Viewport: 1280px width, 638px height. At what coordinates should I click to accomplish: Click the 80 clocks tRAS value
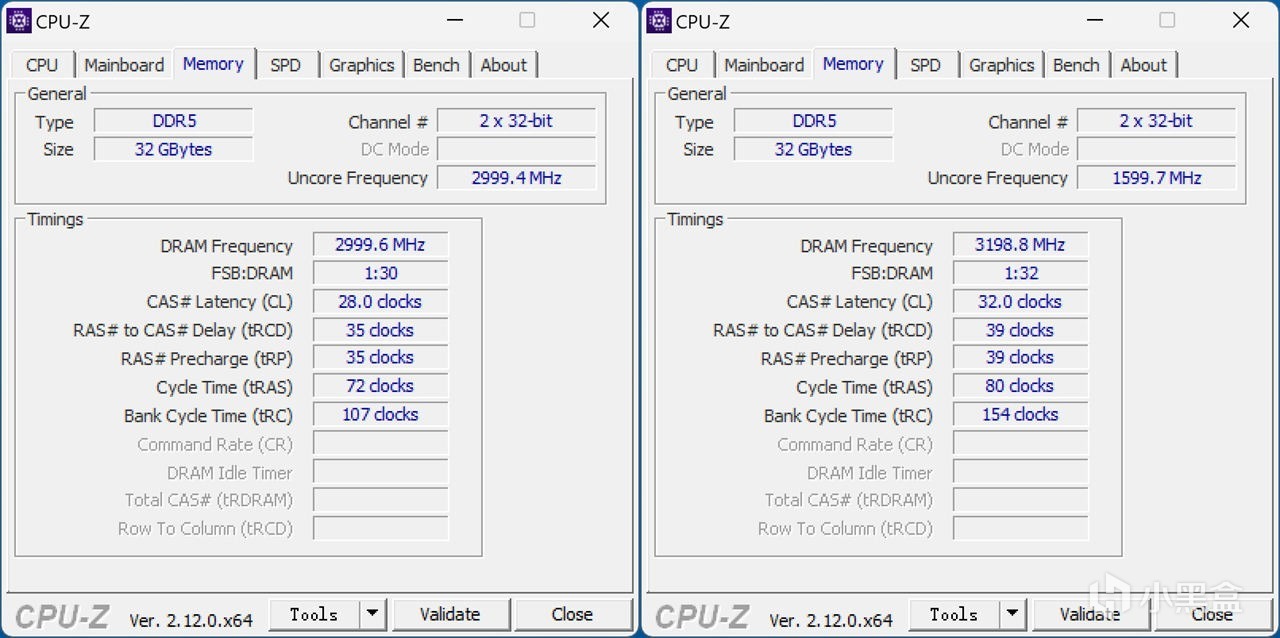(x=1020, y=386)
